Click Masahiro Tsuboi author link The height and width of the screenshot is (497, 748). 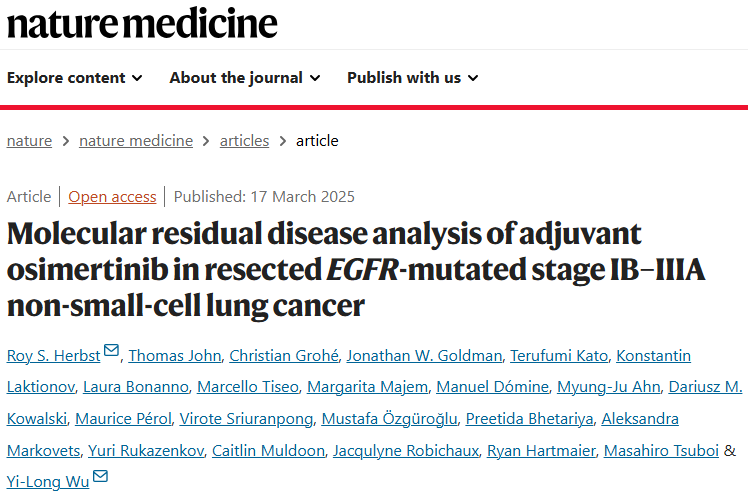[661, 451]
